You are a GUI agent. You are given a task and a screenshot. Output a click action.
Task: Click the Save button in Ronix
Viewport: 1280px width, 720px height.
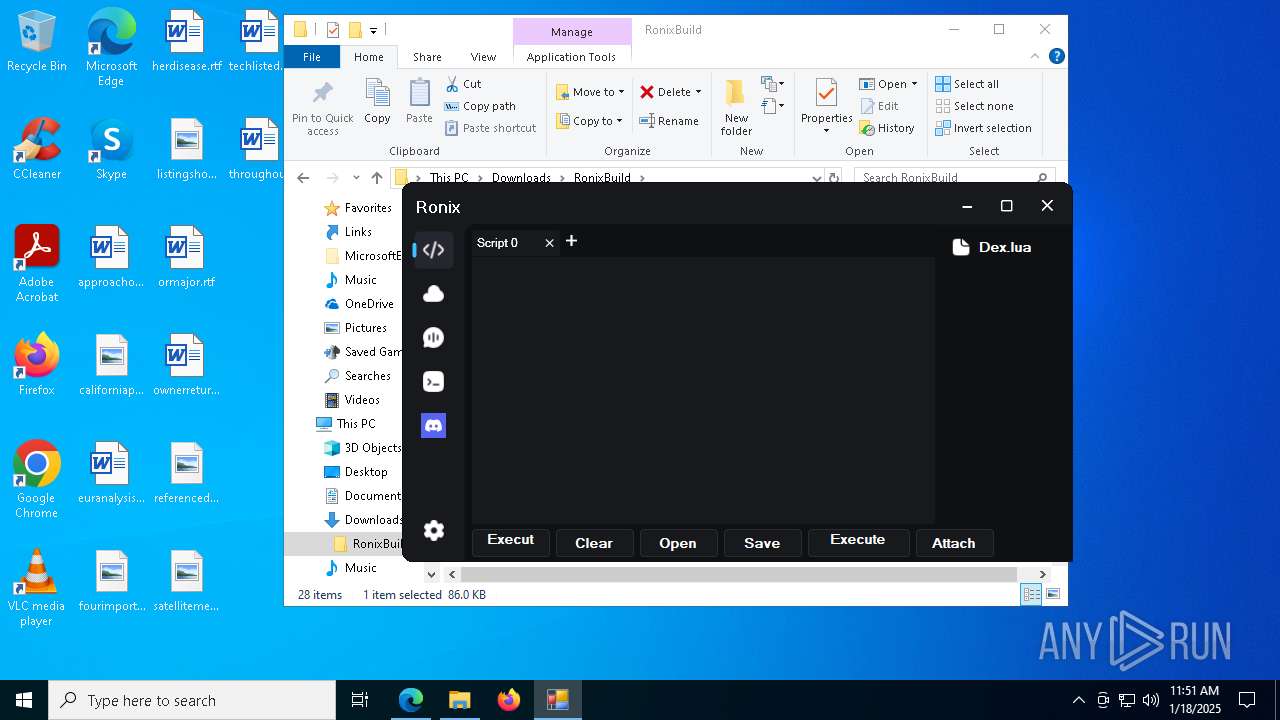762,543
